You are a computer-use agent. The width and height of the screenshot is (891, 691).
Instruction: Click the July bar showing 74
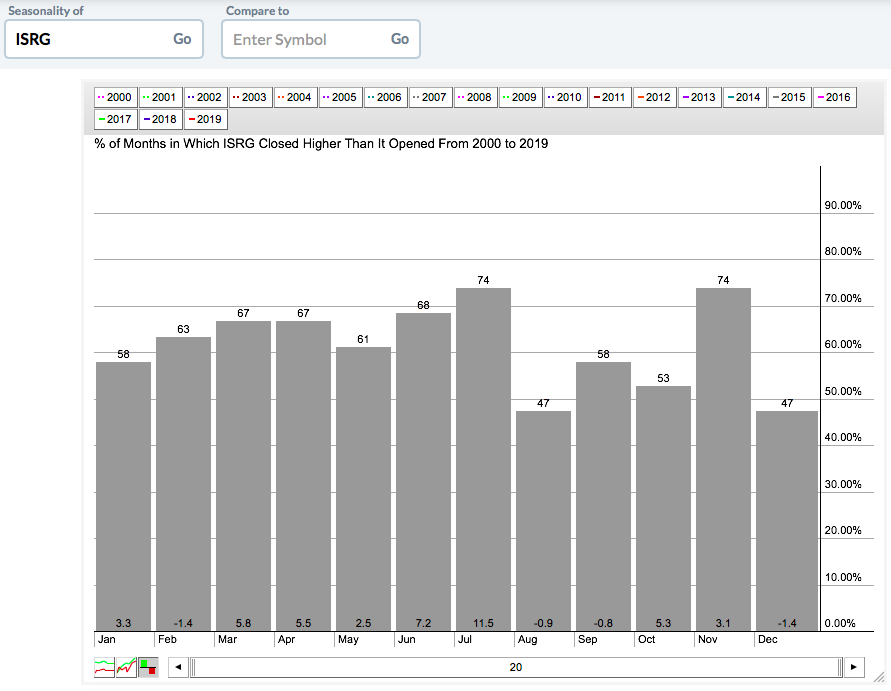click(483, 460)
